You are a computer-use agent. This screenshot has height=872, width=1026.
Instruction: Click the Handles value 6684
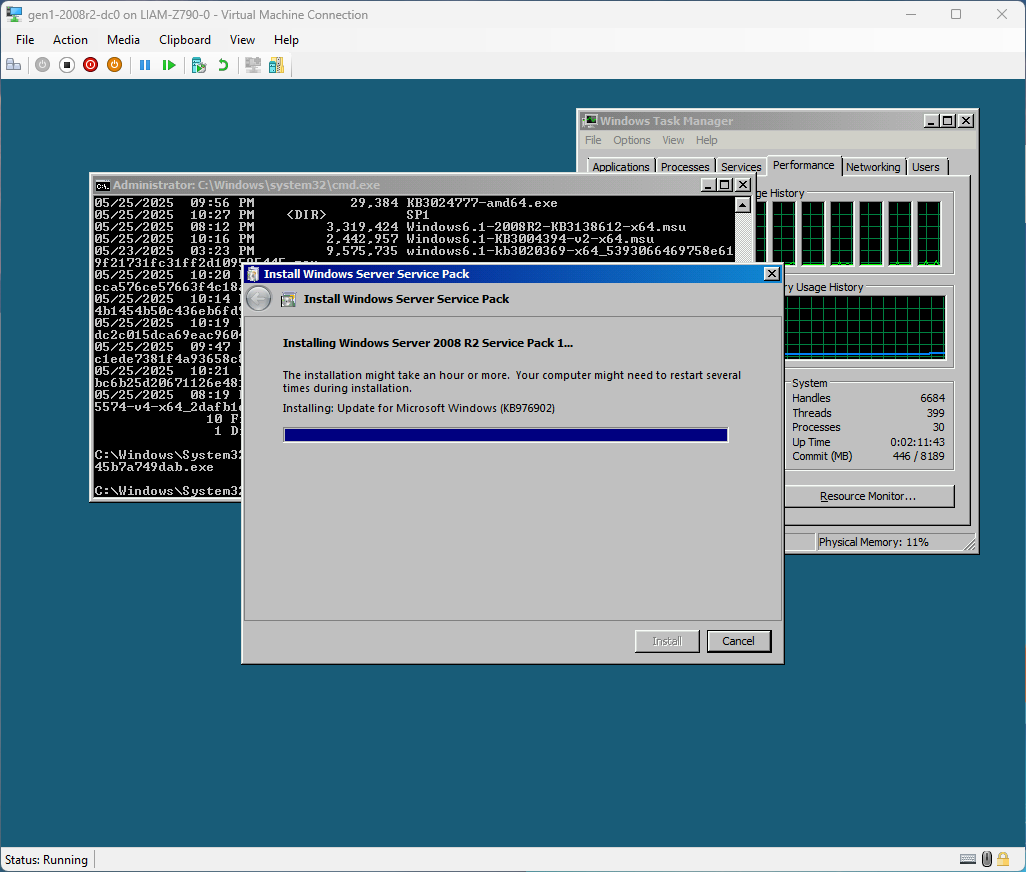932,398
